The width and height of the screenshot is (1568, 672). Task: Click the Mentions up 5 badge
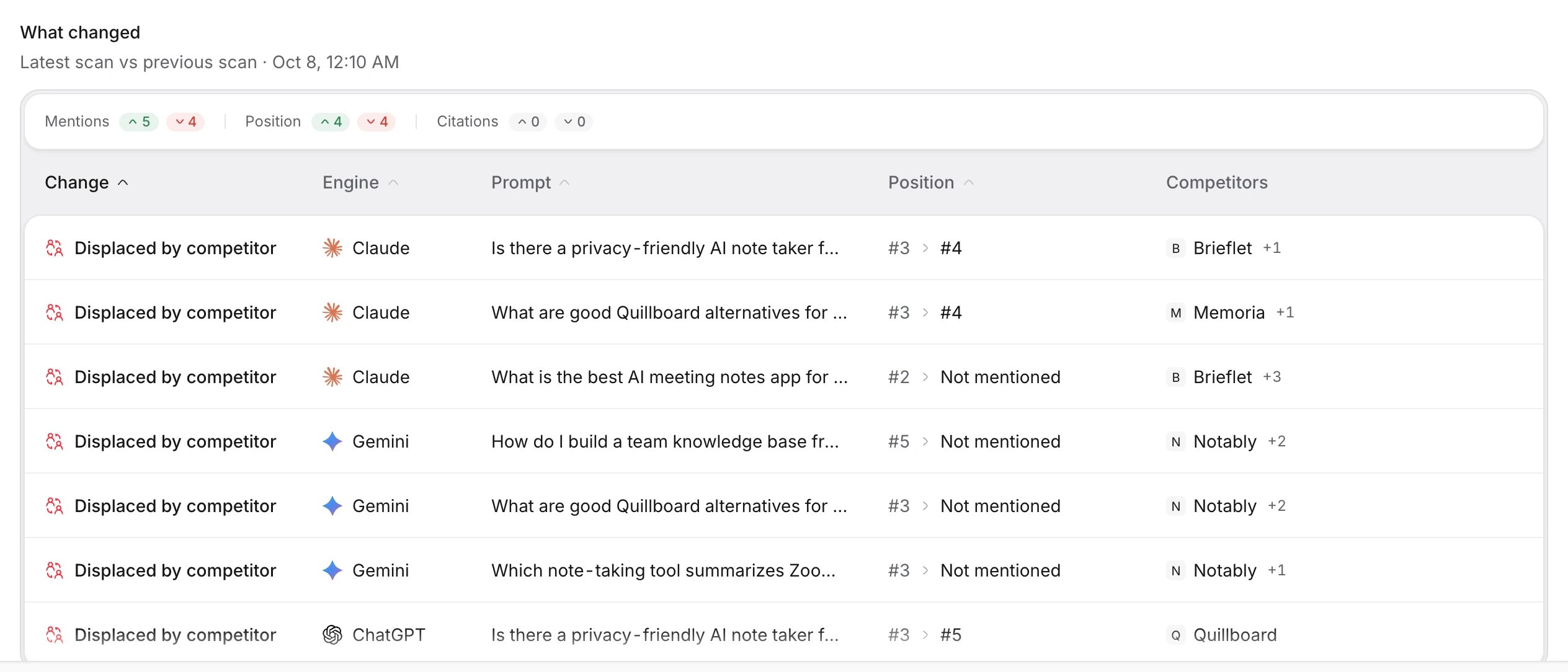(139, 122)
